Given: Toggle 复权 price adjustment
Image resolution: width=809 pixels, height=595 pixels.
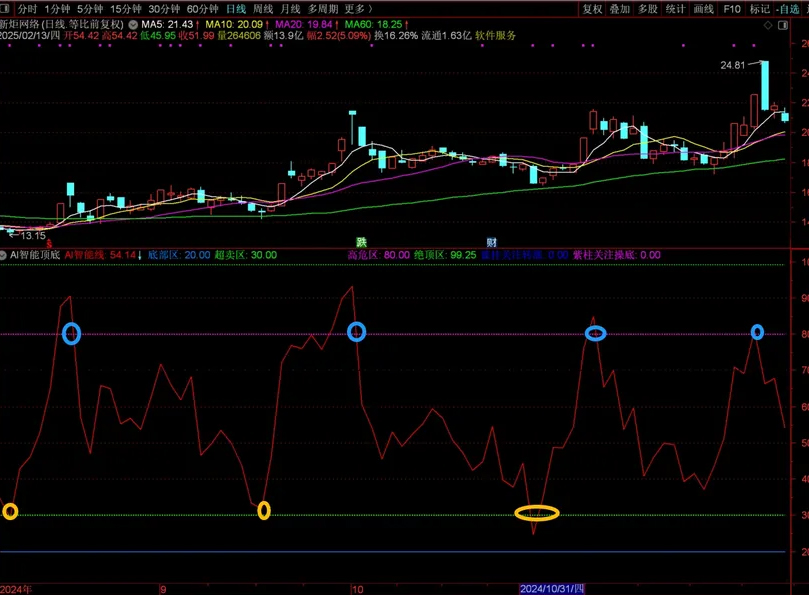Looking at the screenshot, I should [592, 8].
